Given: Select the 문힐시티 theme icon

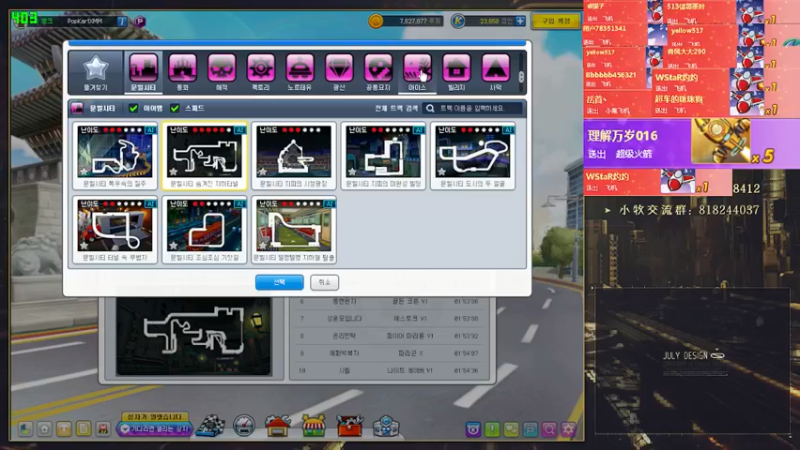Looking at the screenshot, I should coord(143,72).
